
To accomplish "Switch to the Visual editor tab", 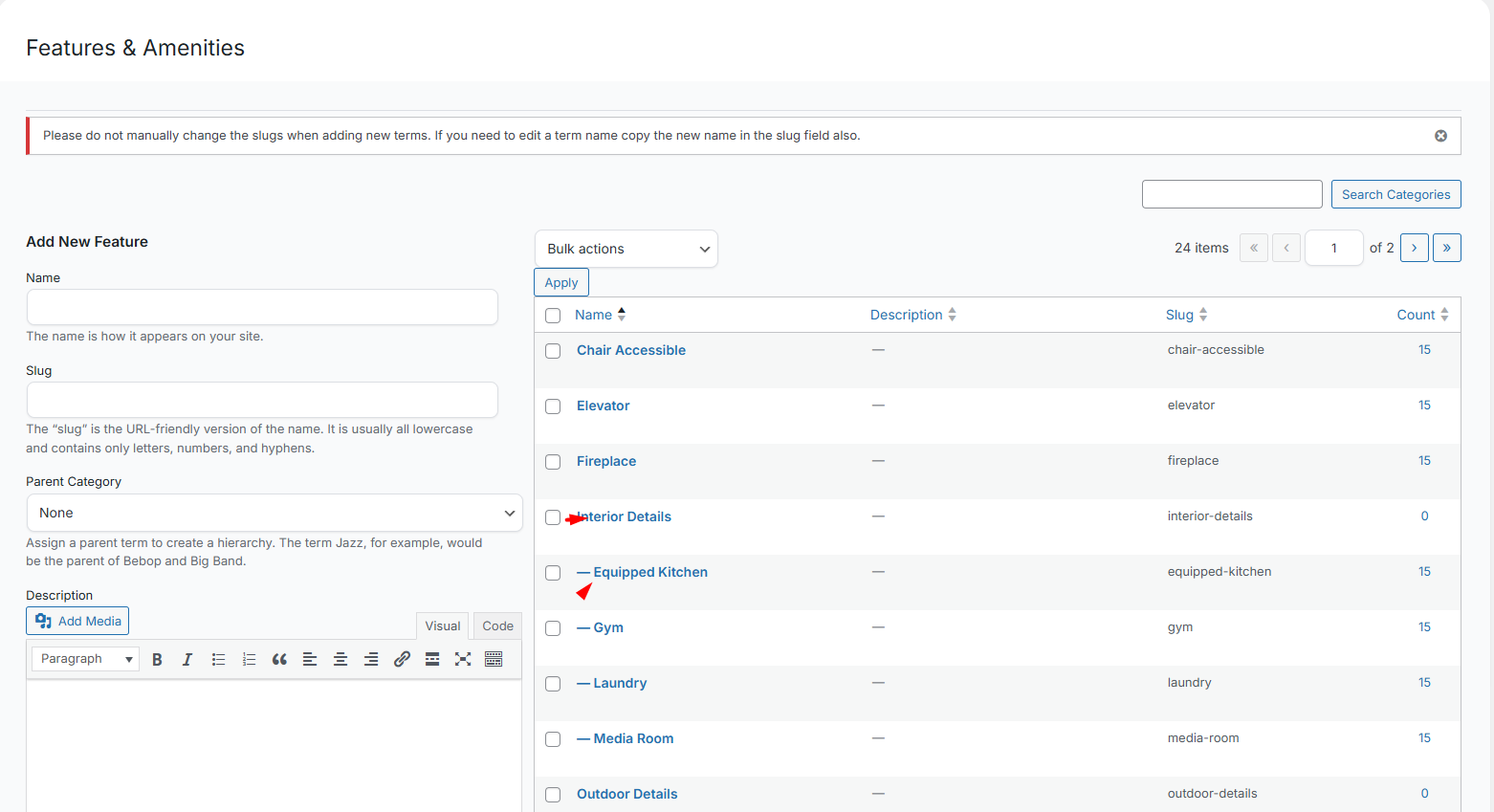I will [x=442, y=626].
